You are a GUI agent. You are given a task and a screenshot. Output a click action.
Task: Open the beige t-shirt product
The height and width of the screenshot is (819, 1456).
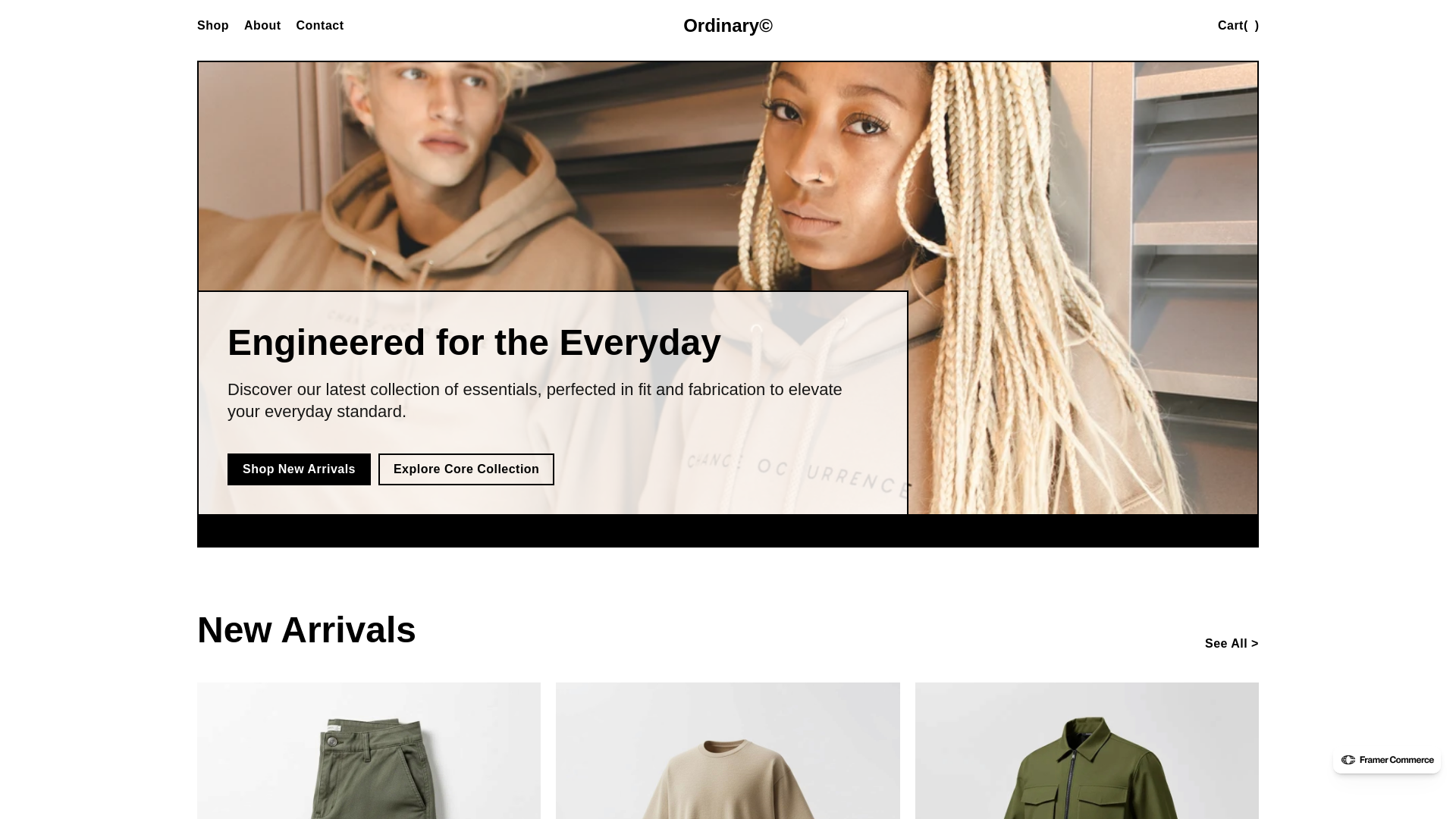pyautogui.click(x=728, y=751)
